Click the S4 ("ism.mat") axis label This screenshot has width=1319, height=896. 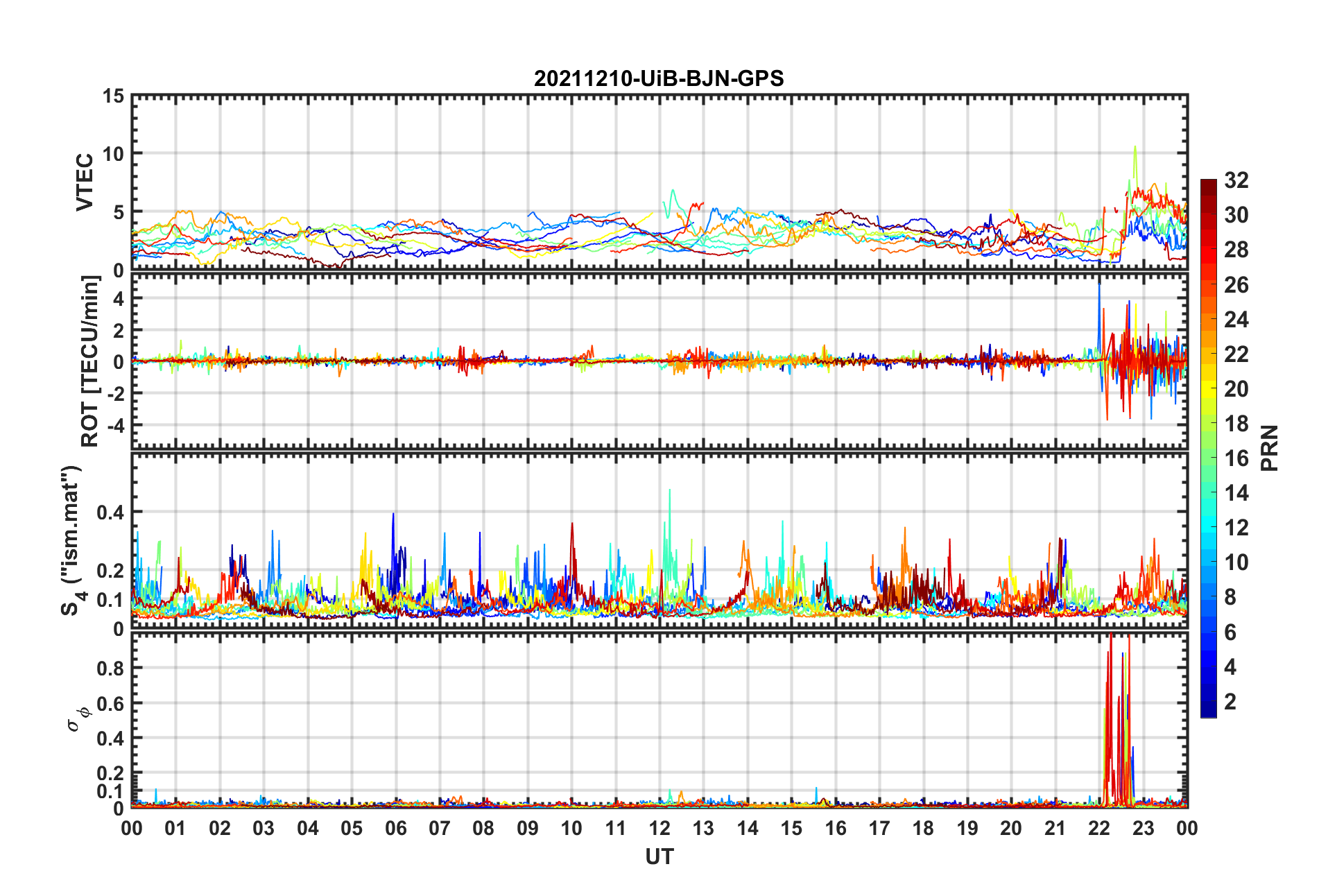[71, 540]
